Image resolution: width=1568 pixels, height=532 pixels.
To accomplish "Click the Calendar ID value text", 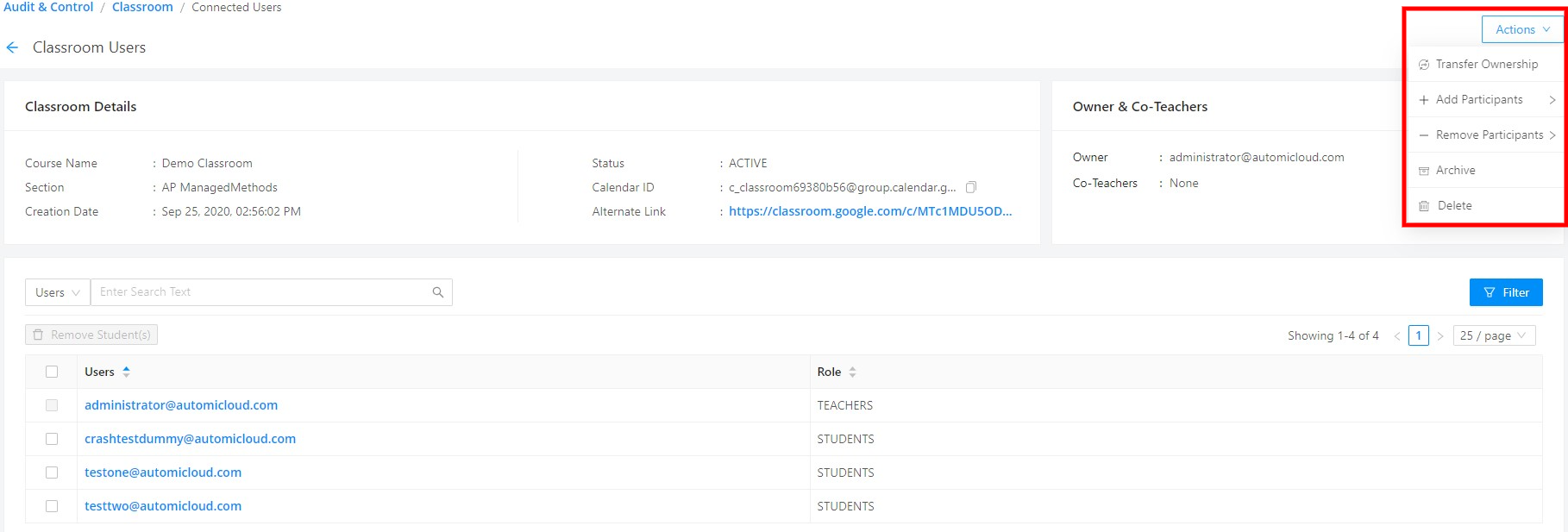I will [843, 187].
